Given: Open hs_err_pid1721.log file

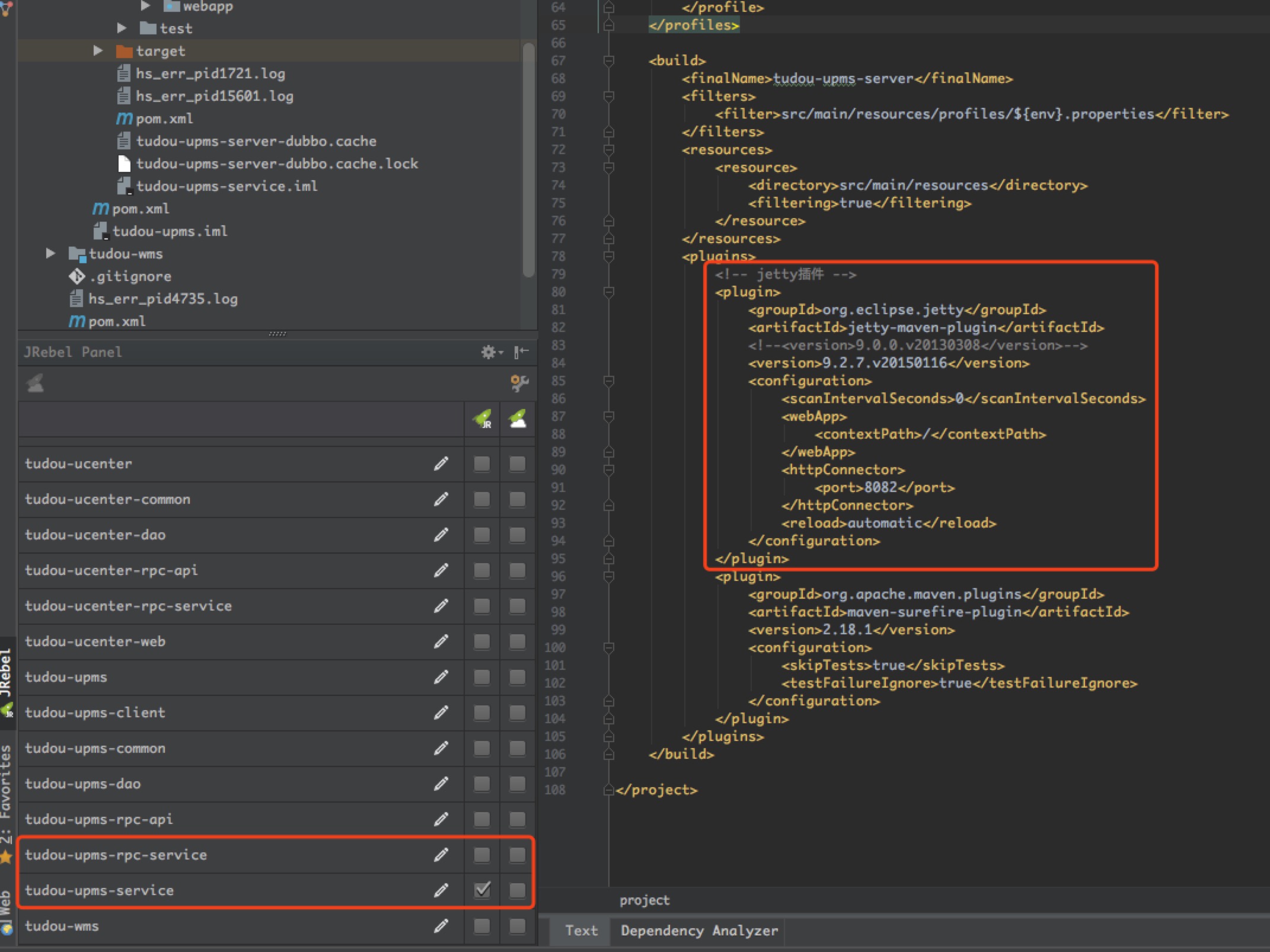Looking at the screenshot, I should [202, 74].
